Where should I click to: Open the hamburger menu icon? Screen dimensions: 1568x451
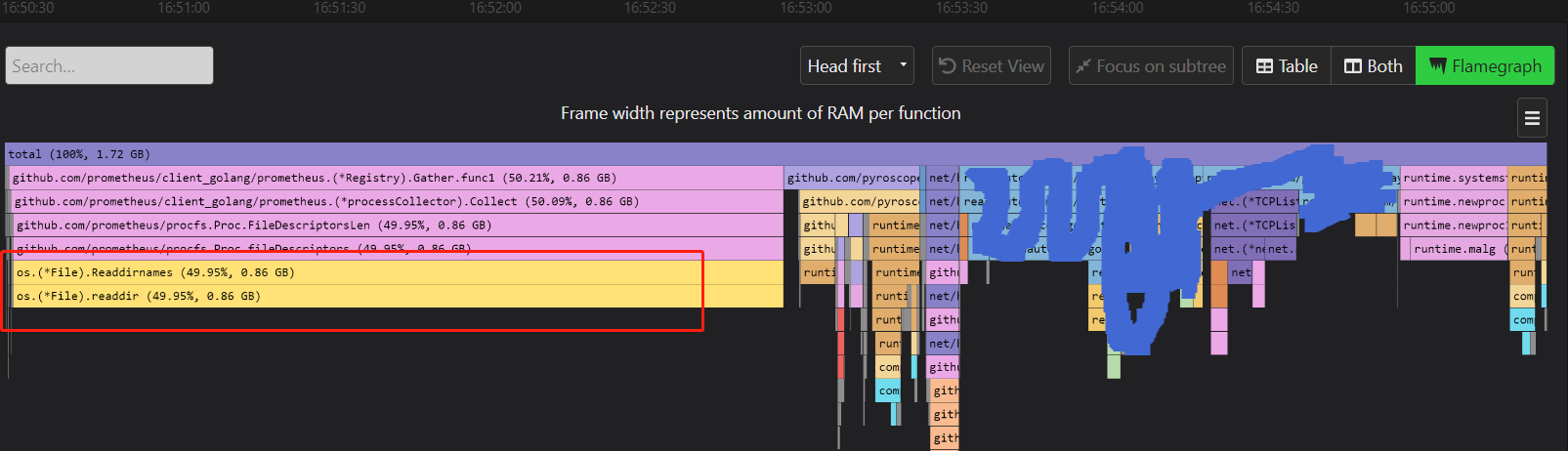pos(1532,118)
